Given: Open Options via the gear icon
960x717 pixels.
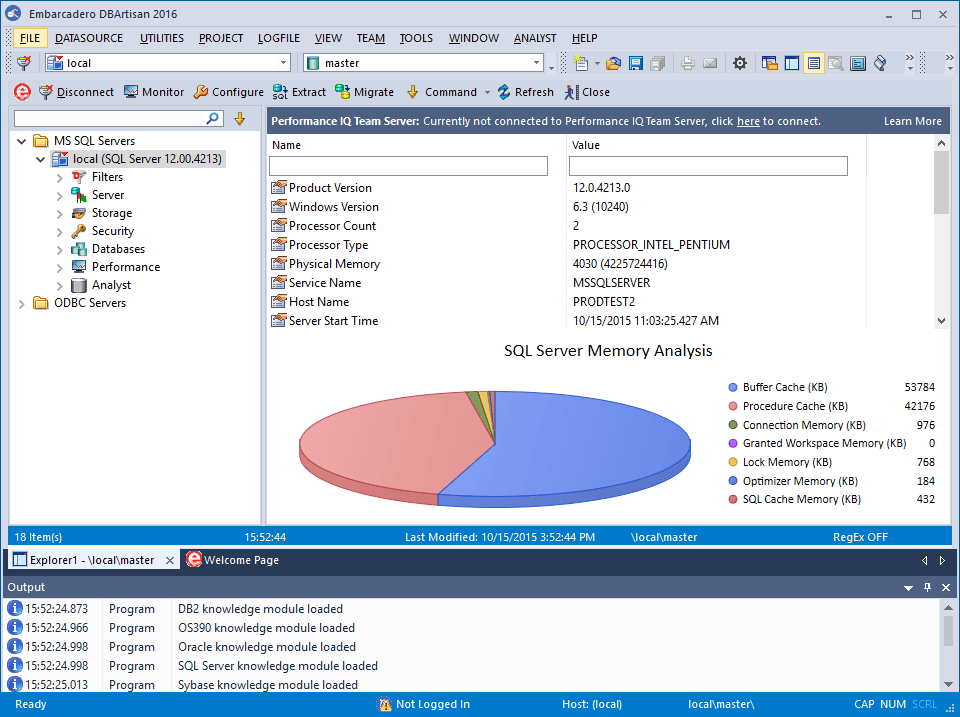Looking at the screenshot, I should [740, 63].
